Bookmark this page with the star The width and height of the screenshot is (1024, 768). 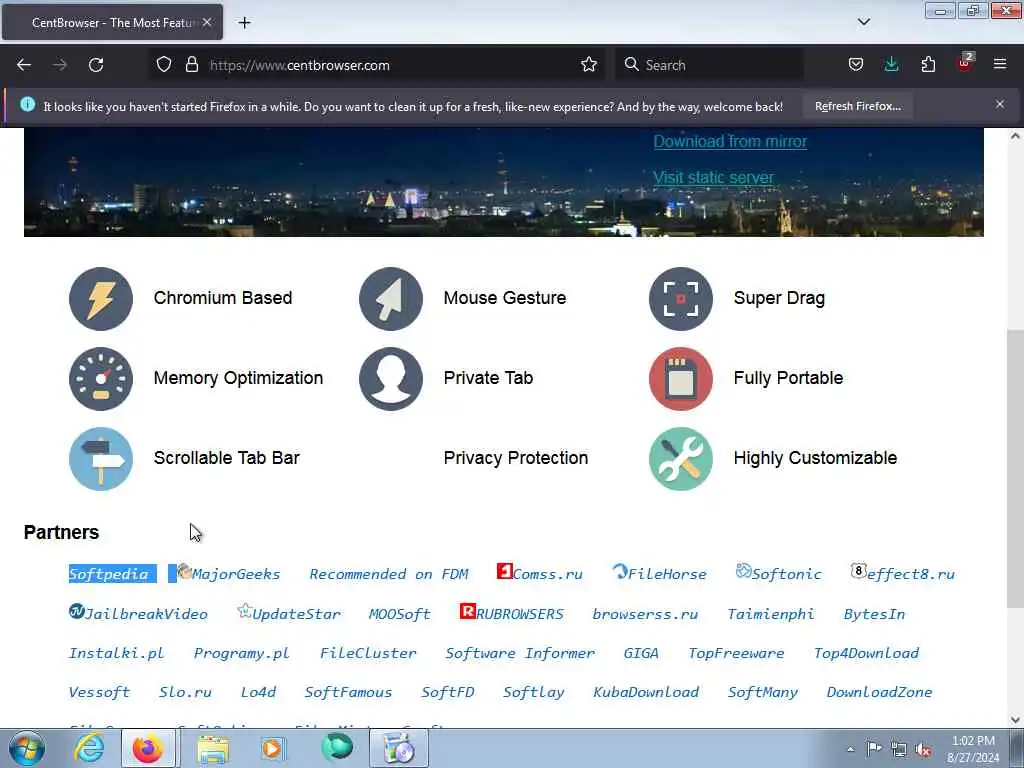[x=589, y=65]
